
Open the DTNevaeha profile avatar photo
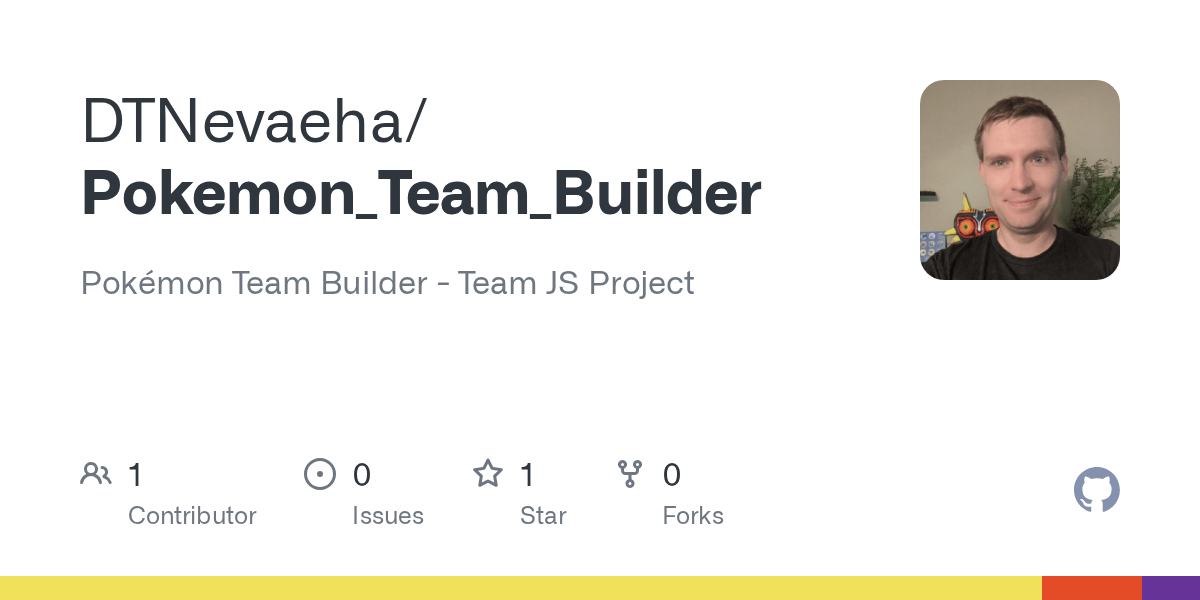(x=1020, y=180)
